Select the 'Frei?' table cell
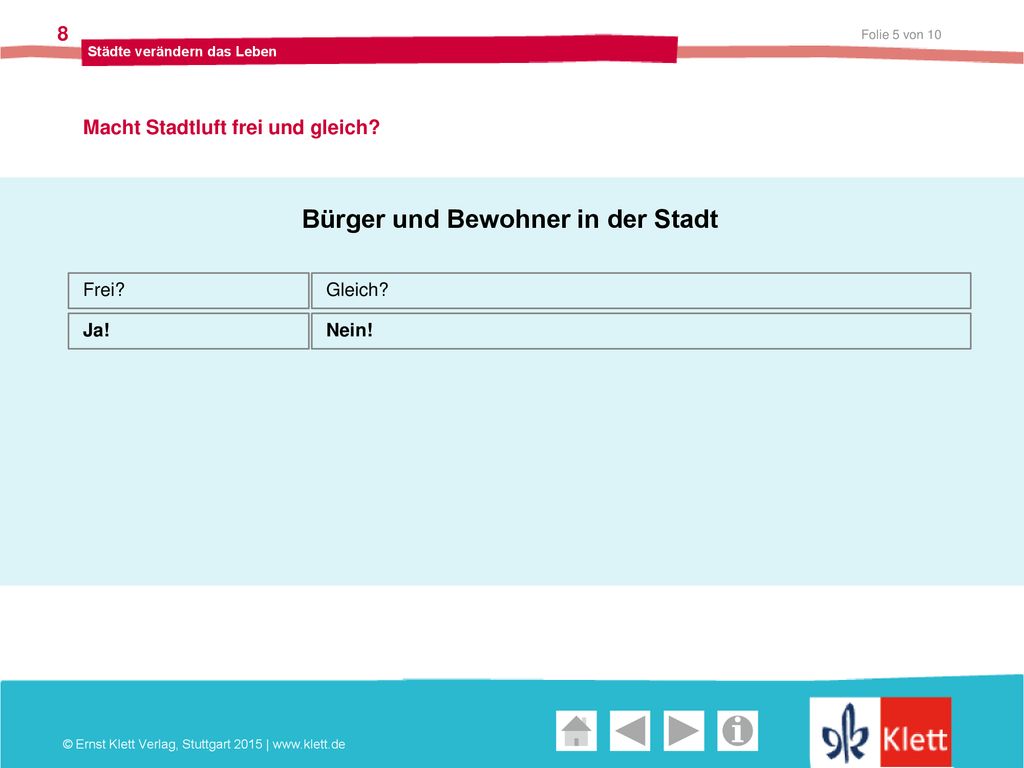Screen dimensions: 1024x768 tap(188, 291)
